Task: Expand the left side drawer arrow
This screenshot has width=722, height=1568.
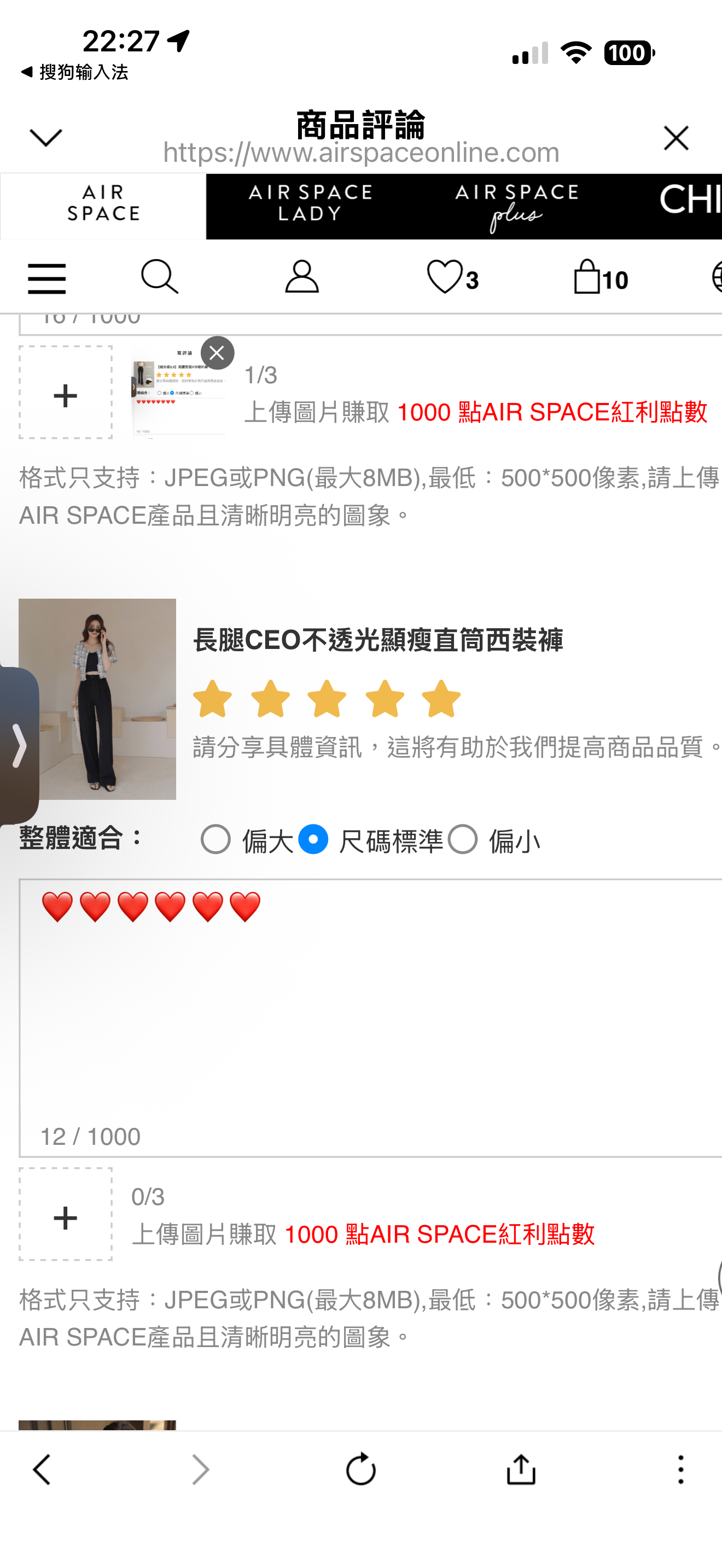Action: point(19,745)
